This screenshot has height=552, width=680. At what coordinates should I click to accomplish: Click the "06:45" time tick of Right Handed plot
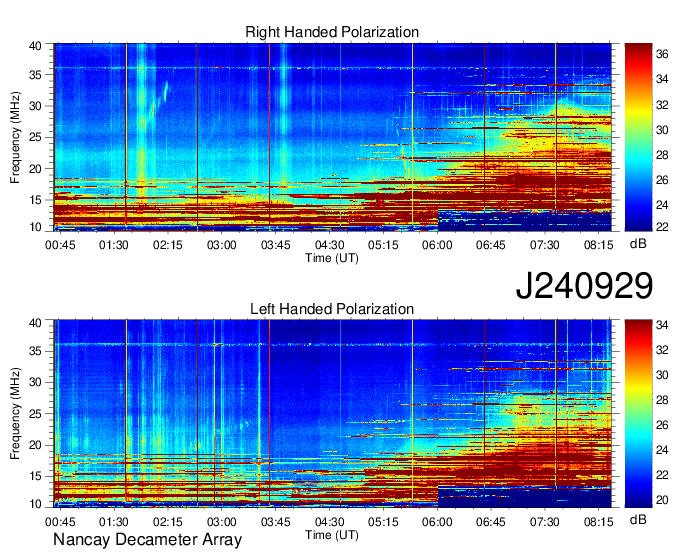point(490,245)
